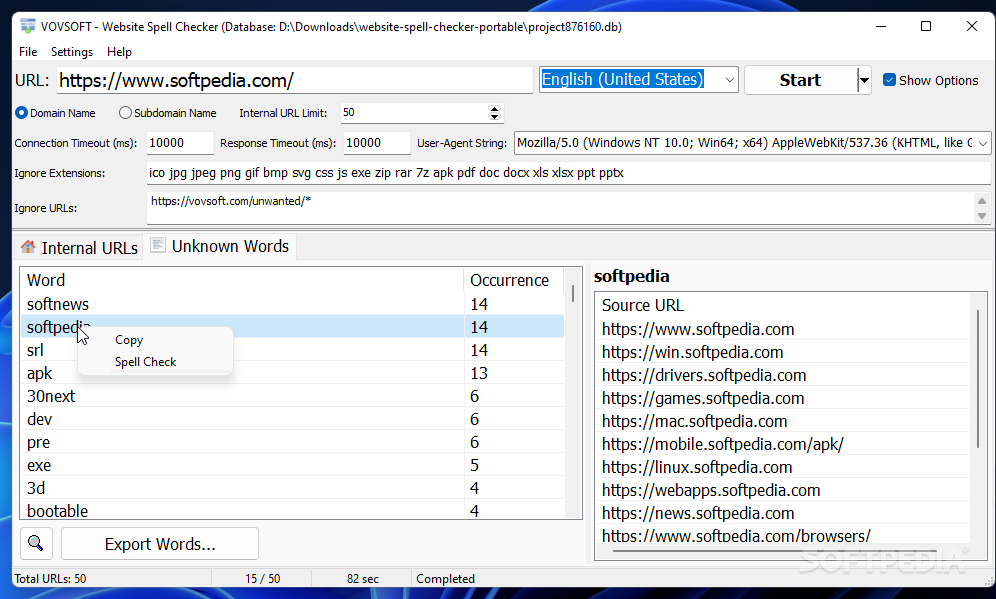This screenshot has height=599, width=996.
Task: Select the 'softnews' word row
Action: (x=293, y=304)
